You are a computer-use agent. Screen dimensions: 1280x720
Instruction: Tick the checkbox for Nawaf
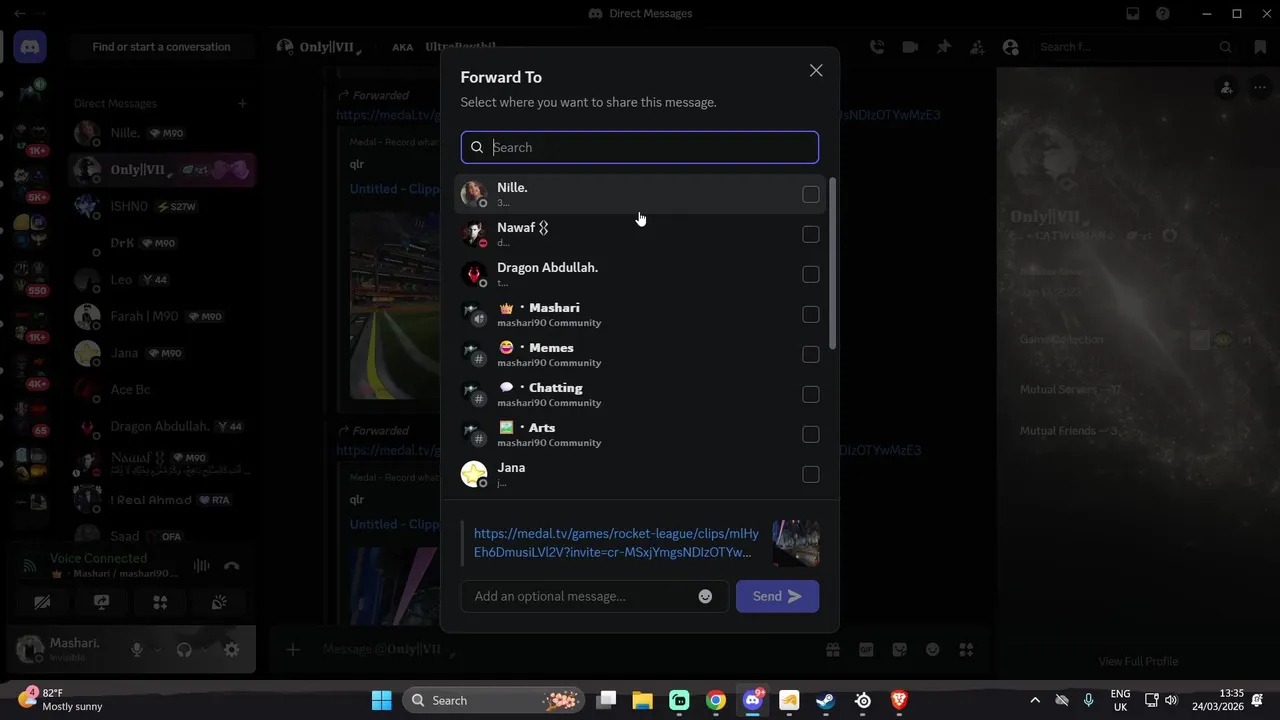coord(811,234)
